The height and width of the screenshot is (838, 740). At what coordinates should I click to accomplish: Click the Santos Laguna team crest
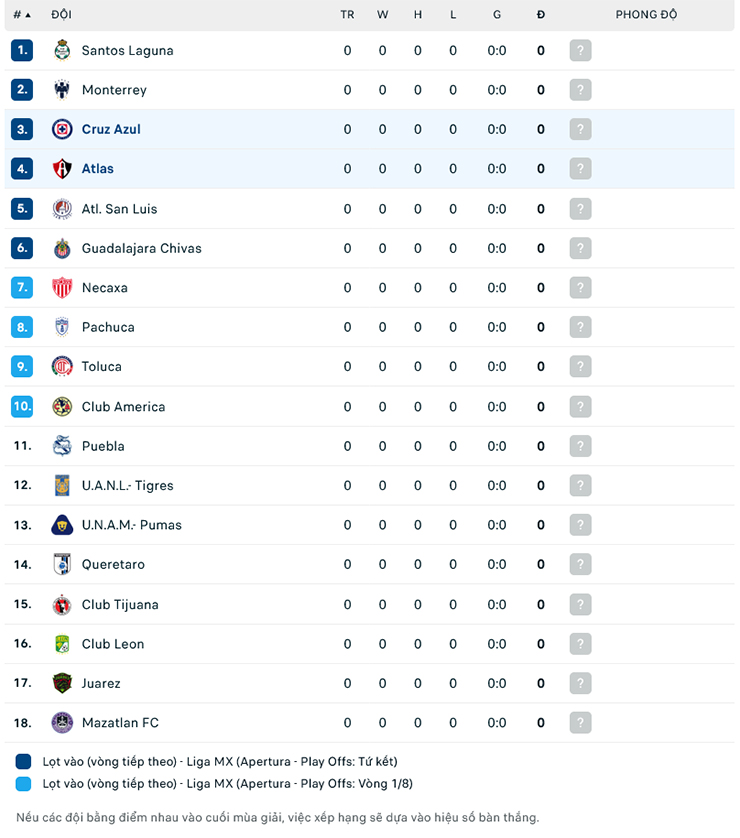[x=62, y=50]
